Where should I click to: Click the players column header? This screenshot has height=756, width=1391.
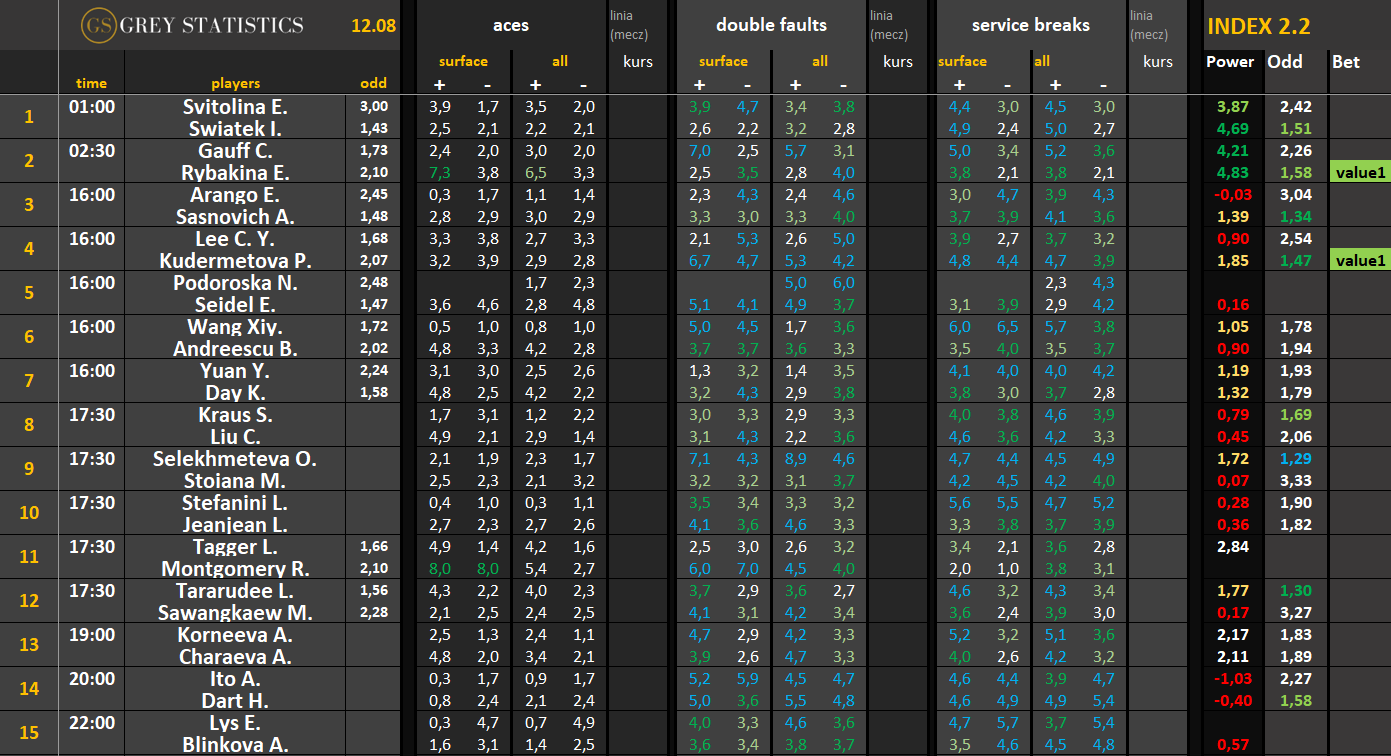point(236,83)
